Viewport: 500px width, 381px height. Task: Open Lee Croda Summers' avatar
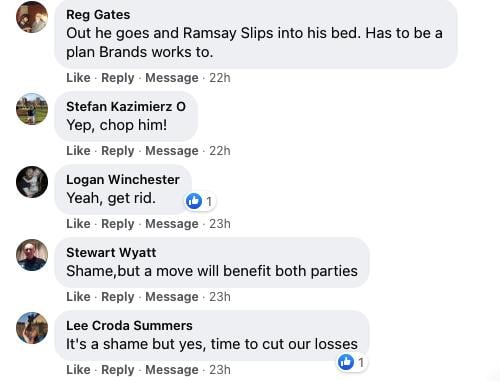32,328
